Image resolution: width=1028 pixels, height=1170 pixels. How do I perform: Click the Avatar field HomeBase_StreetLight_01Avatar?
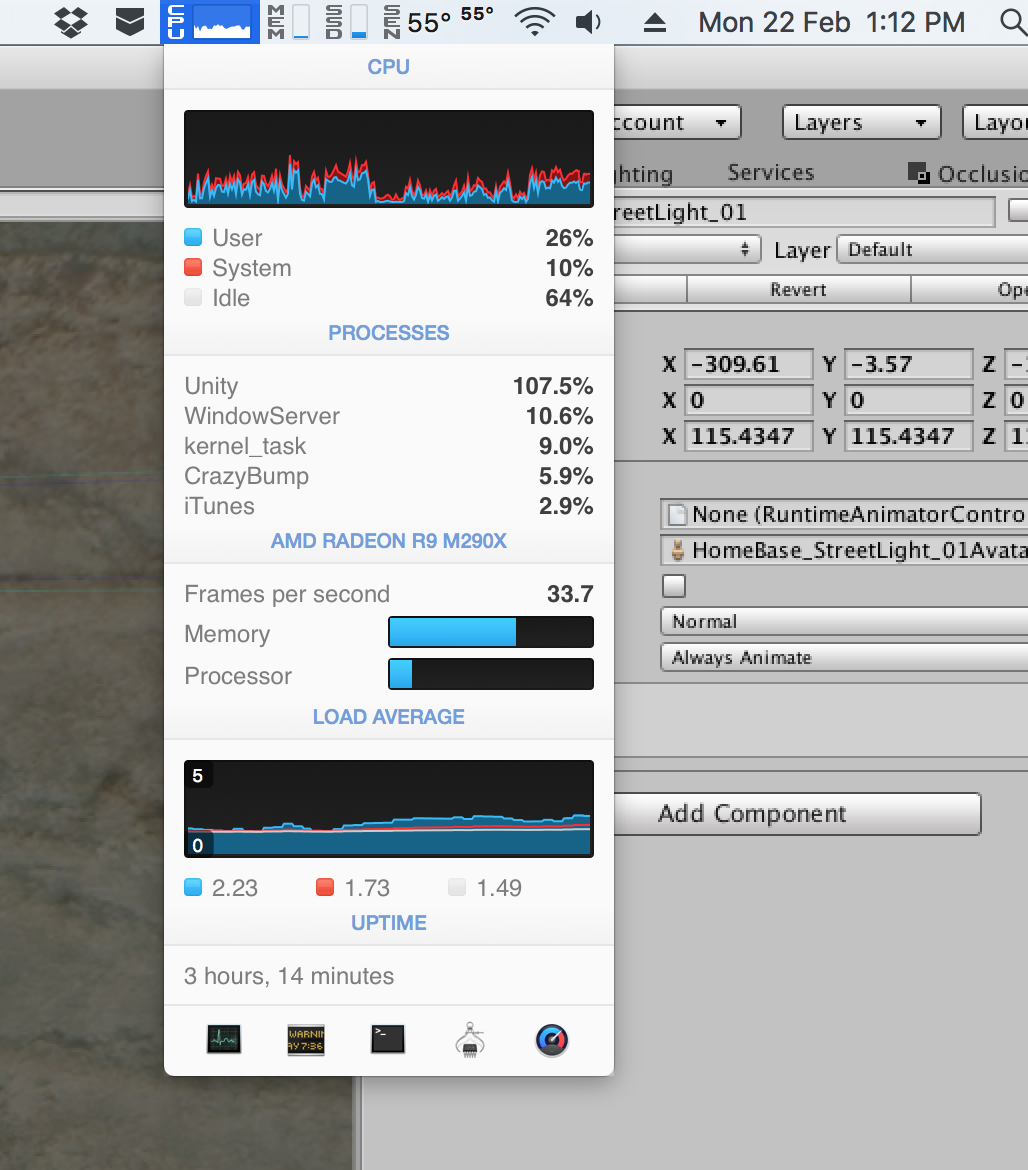pos(844,551)
